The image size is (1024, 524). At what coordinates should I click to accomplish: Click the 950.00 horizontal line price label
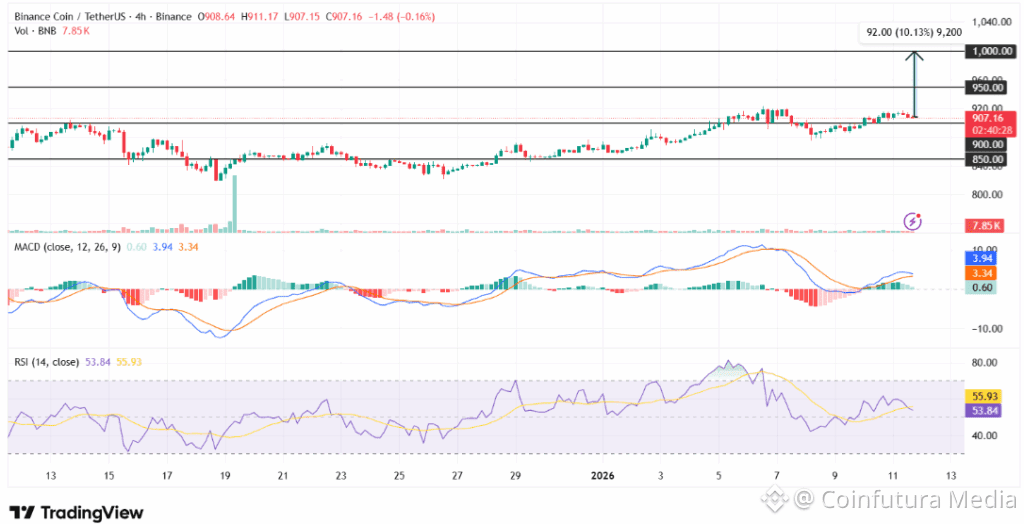click(987, 88)
